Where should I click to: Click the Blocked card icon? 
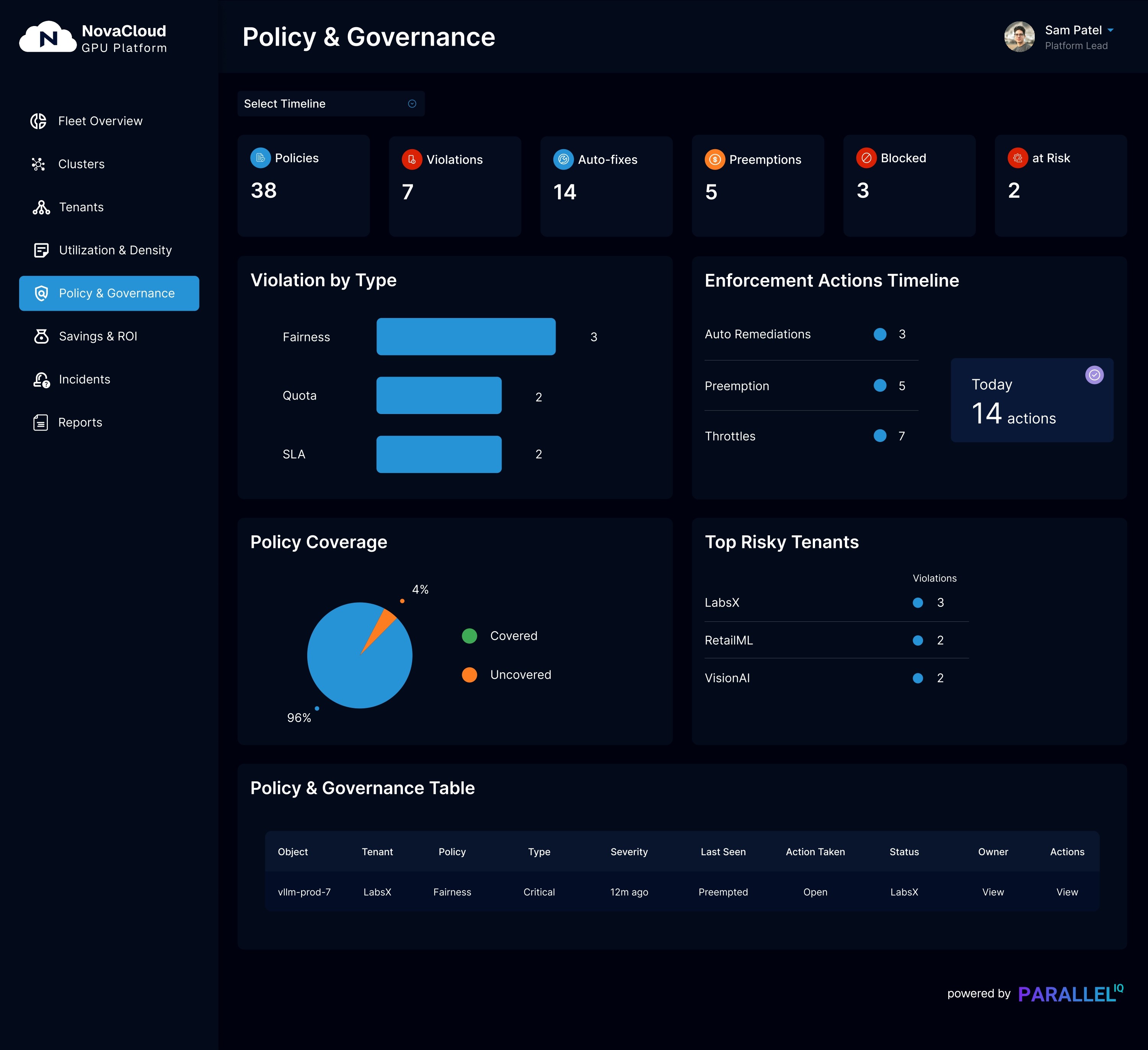pyautogui.click(x=866, y=158)
